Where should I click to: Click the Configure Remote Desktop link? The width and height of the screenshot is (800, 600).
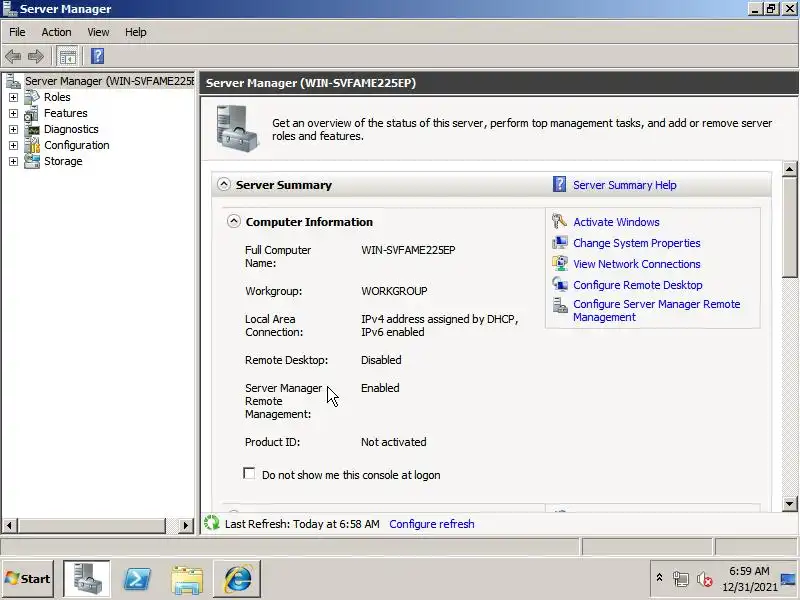point(637,285)
